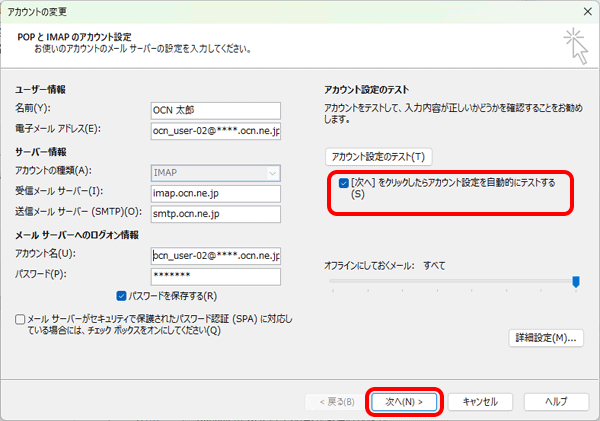Image resolution: width=600 pixels, height=421 pixels.
Task: Select the 電子メール アドレス text box
Action: click(215, 130)
